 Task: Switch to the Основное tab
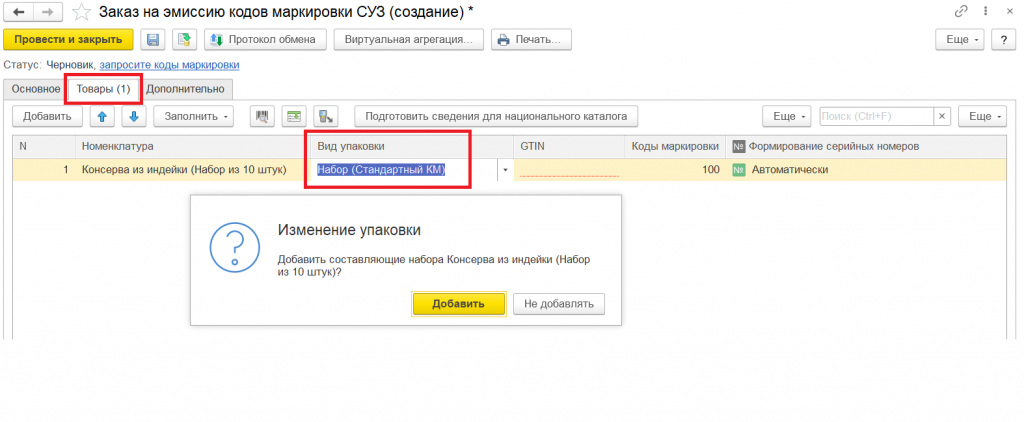click(x=36, y=89)
